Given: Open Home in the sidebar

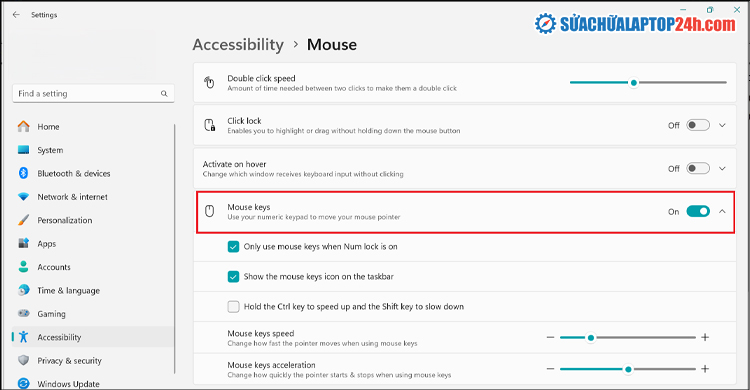Looking at the screenshot, I should click(x=93, y=126).
